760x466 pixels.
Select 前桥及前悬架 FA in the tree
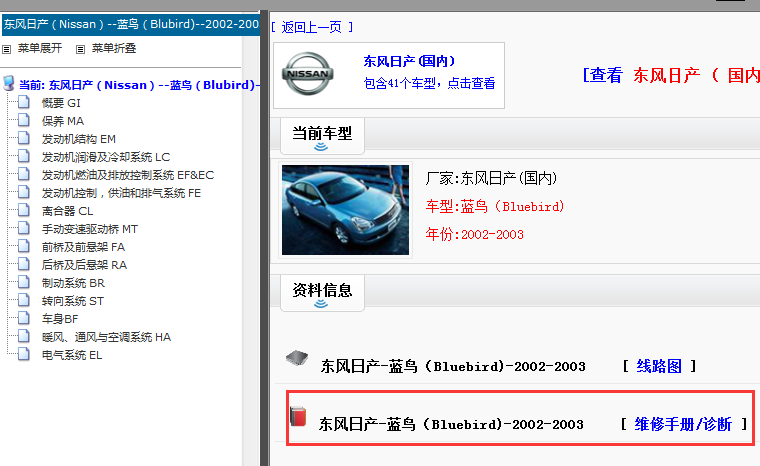(x=83, y=247)
